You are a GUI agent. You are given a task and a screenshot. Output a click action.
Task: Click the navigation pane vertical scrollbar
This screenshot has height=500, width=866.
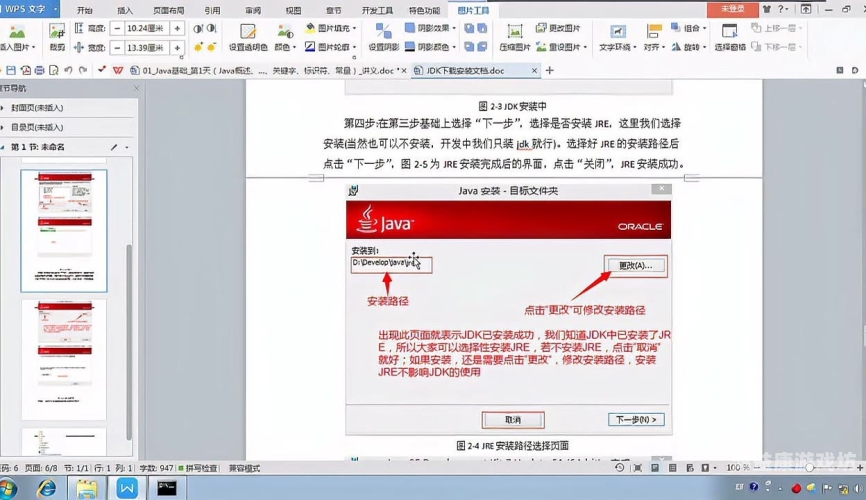tap(129, 341)
